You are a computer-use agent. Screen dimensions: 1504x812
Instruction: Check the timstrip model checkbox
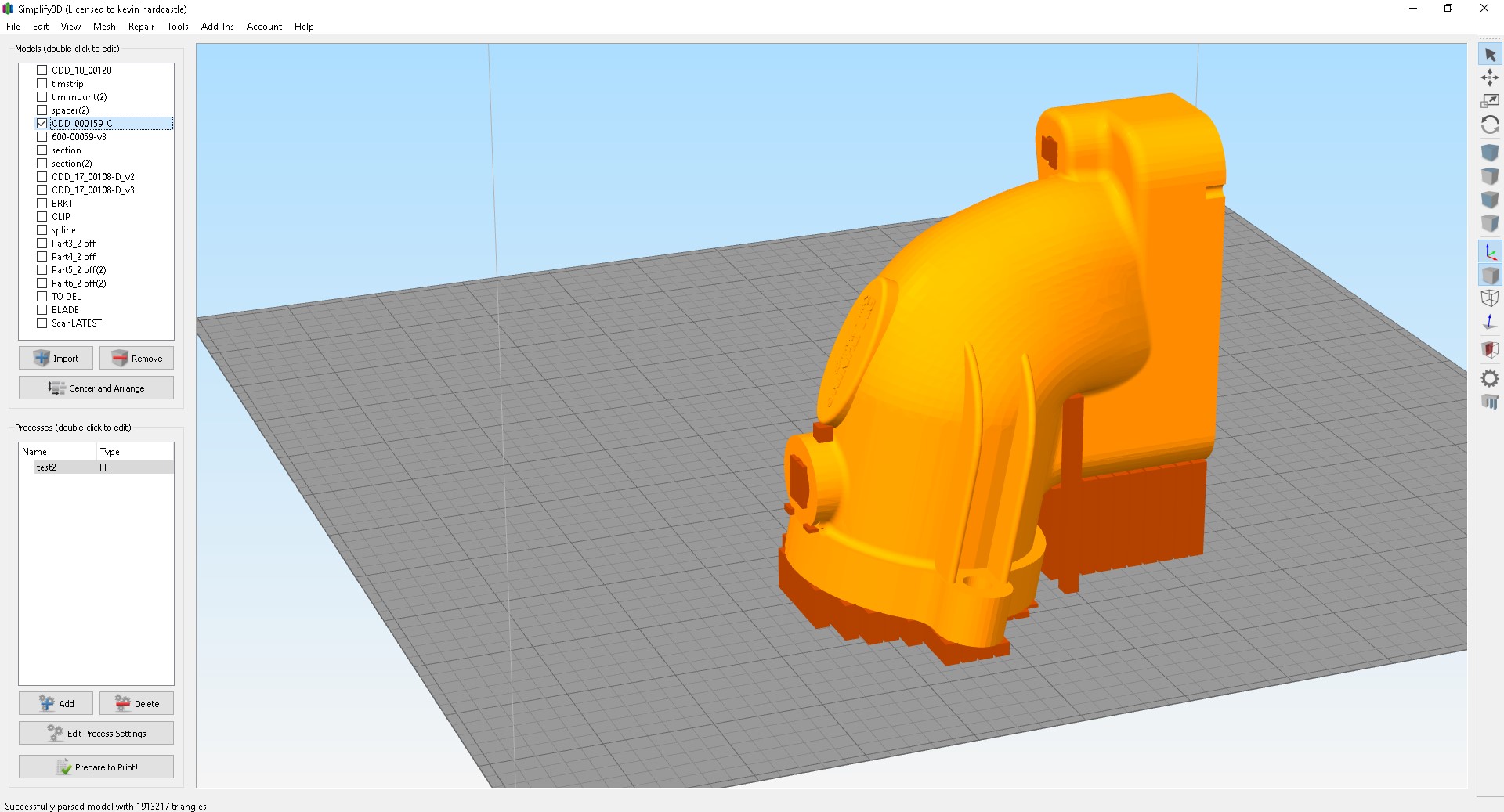[42, 84]
